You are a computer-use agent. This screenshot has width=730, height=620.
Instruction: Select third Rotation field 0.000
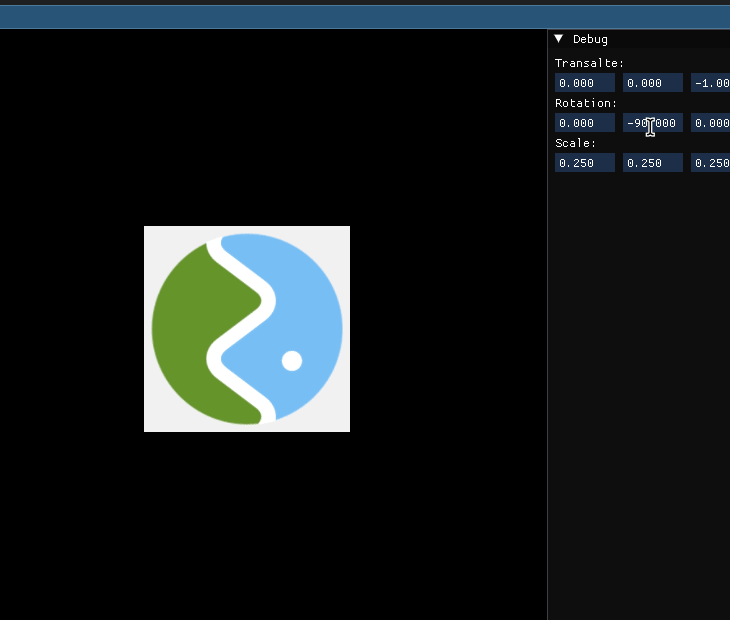pyautogui.click(x=710, y=123)
